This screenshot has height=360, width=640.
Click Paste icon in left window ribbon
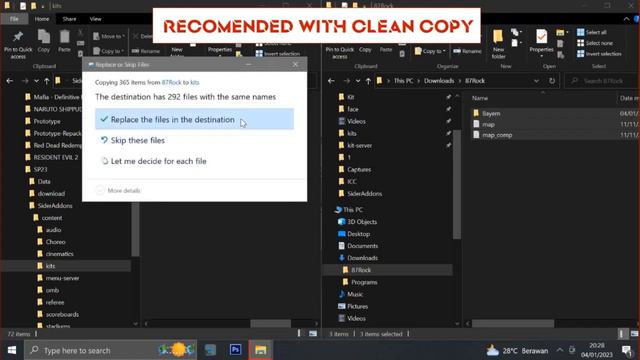click(x=64, y=41)
